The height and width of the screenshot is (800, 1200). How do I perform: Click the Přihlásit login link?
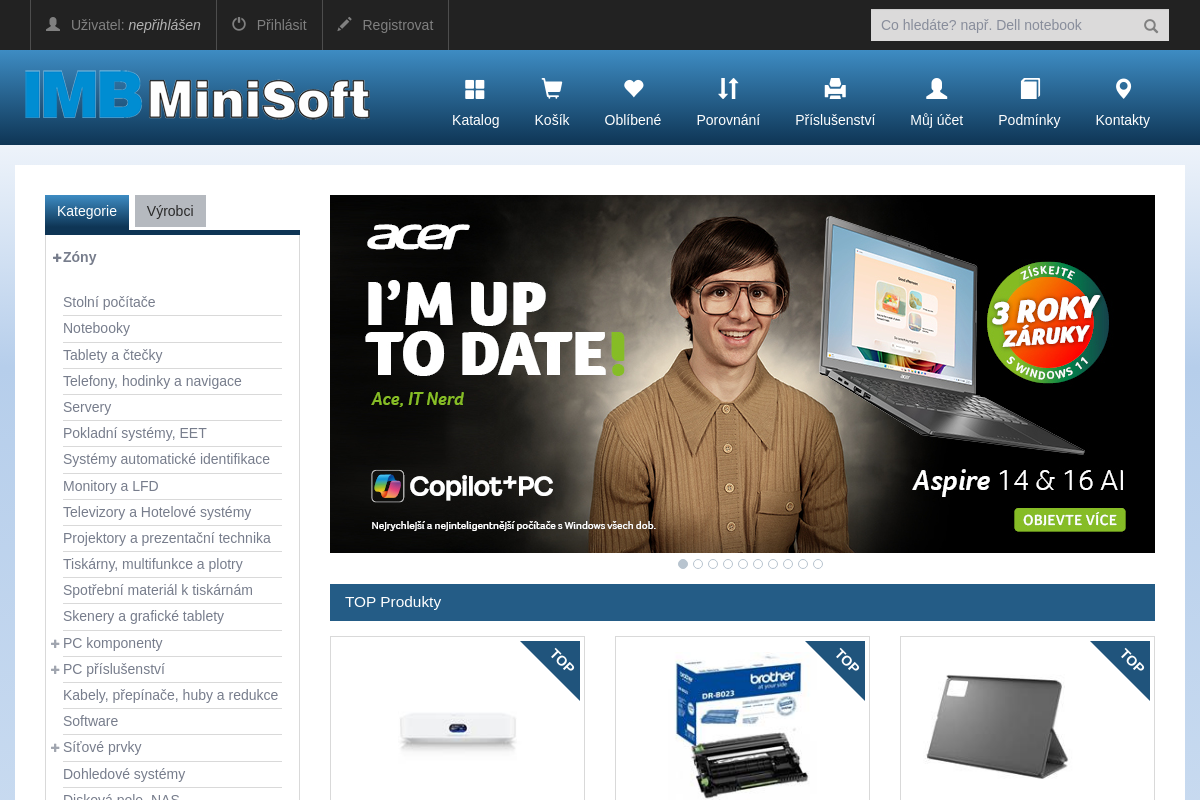pos(282,25)
